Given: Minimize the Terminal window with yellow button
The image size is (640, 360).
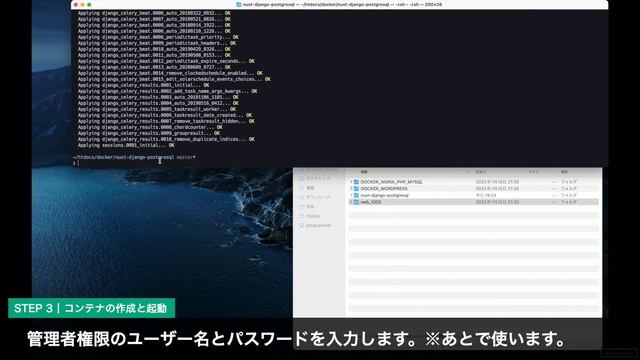Looking at the screenshot, I should coord(82,4).
